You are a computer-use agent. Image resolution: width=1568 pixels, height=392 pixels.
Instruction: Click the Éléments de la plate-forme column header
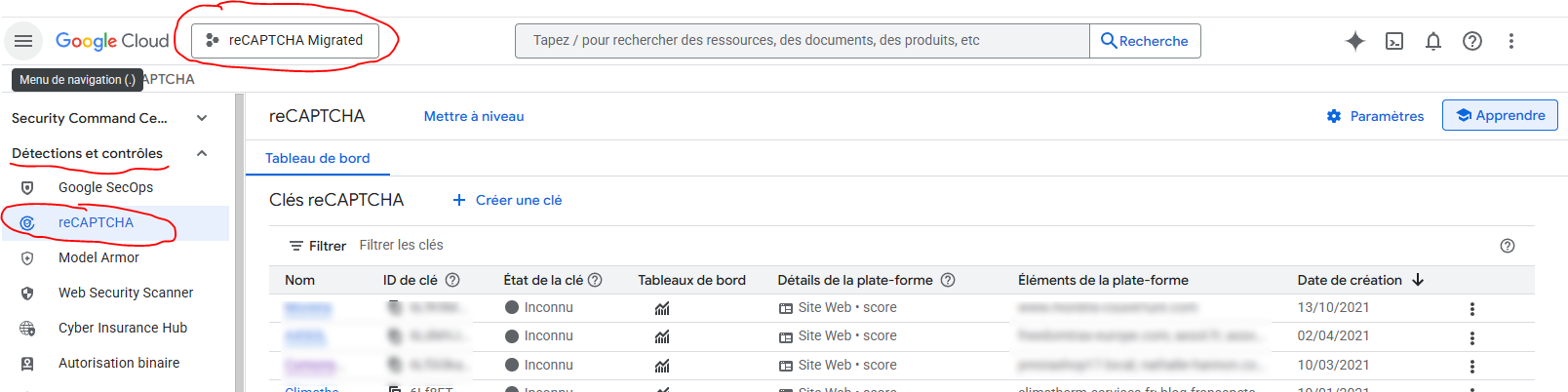click(1103, 280)
